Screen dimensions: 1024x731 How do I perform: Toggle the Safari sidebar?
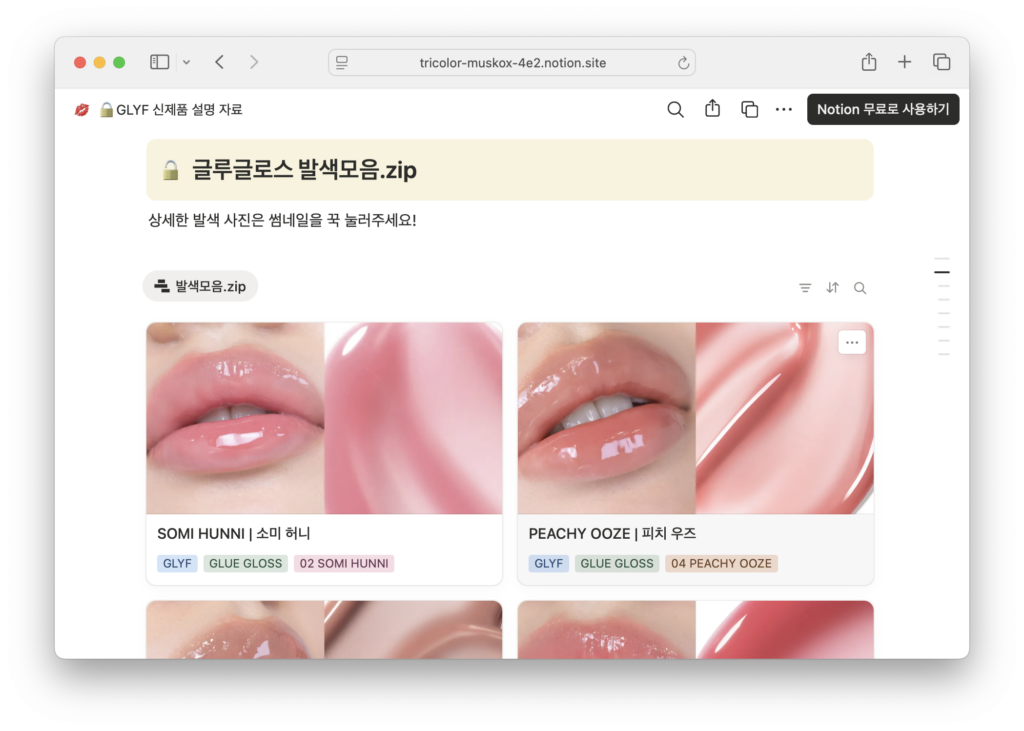pos(159,61)
